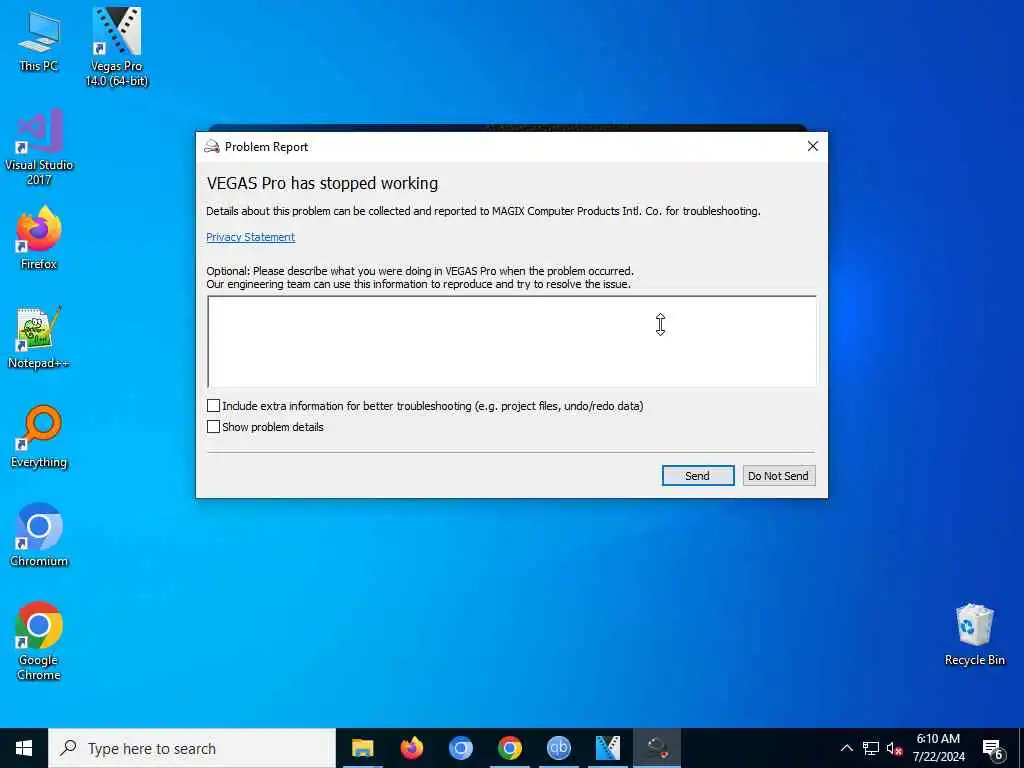Launch Firefox from the taskbar
This screenshot has width=1024, height=768.
pos(411,748)
